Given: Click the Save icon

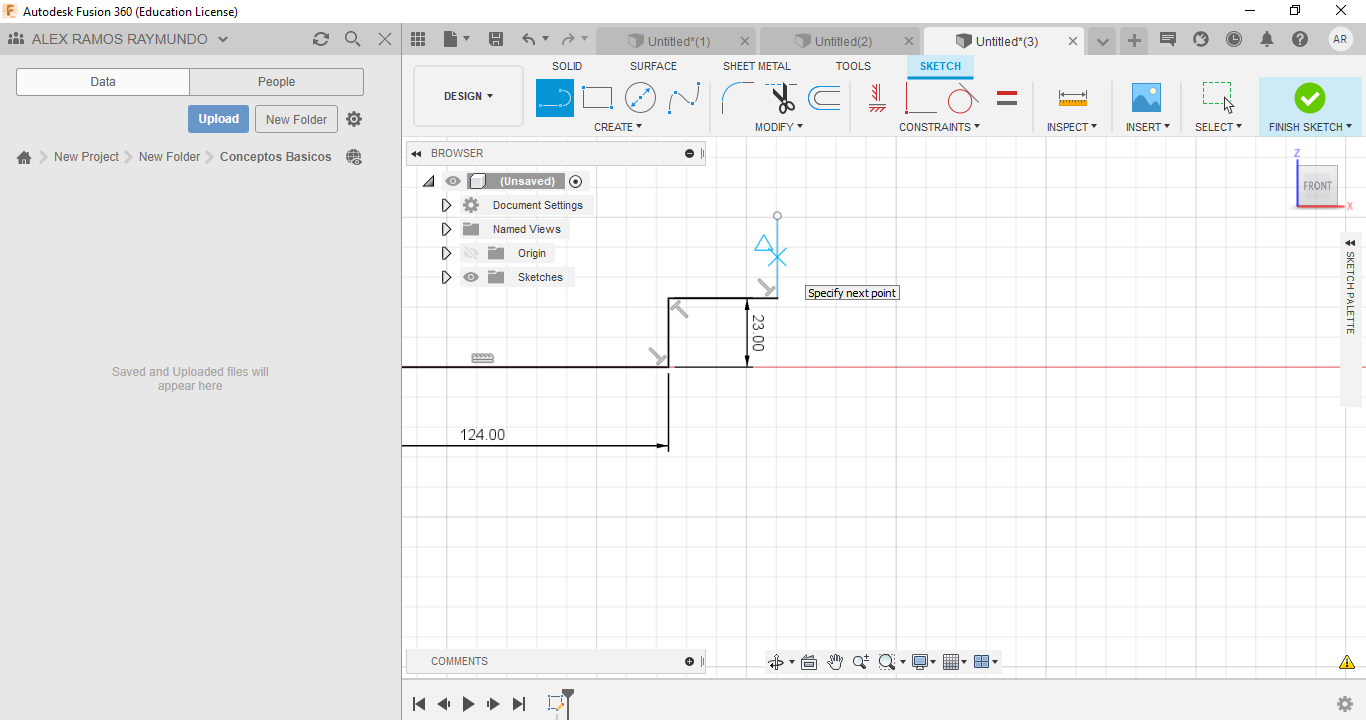Looking at the screenshot, I should pos(495,39).
